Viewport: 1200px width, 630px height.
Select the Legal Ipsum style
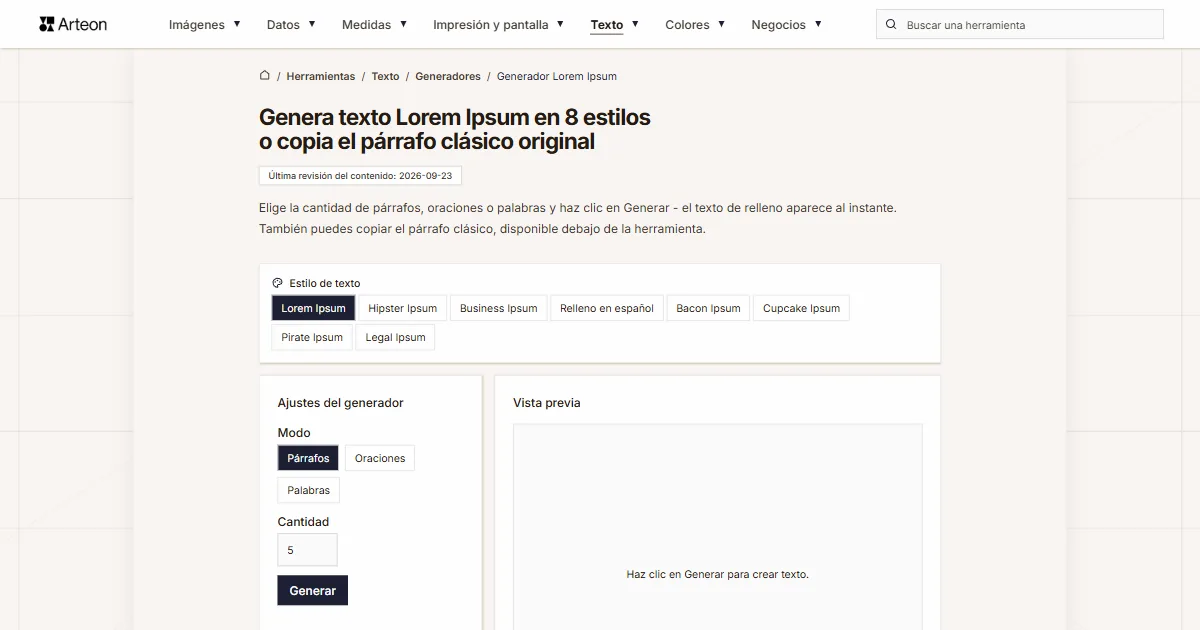(x=395, y=337)
